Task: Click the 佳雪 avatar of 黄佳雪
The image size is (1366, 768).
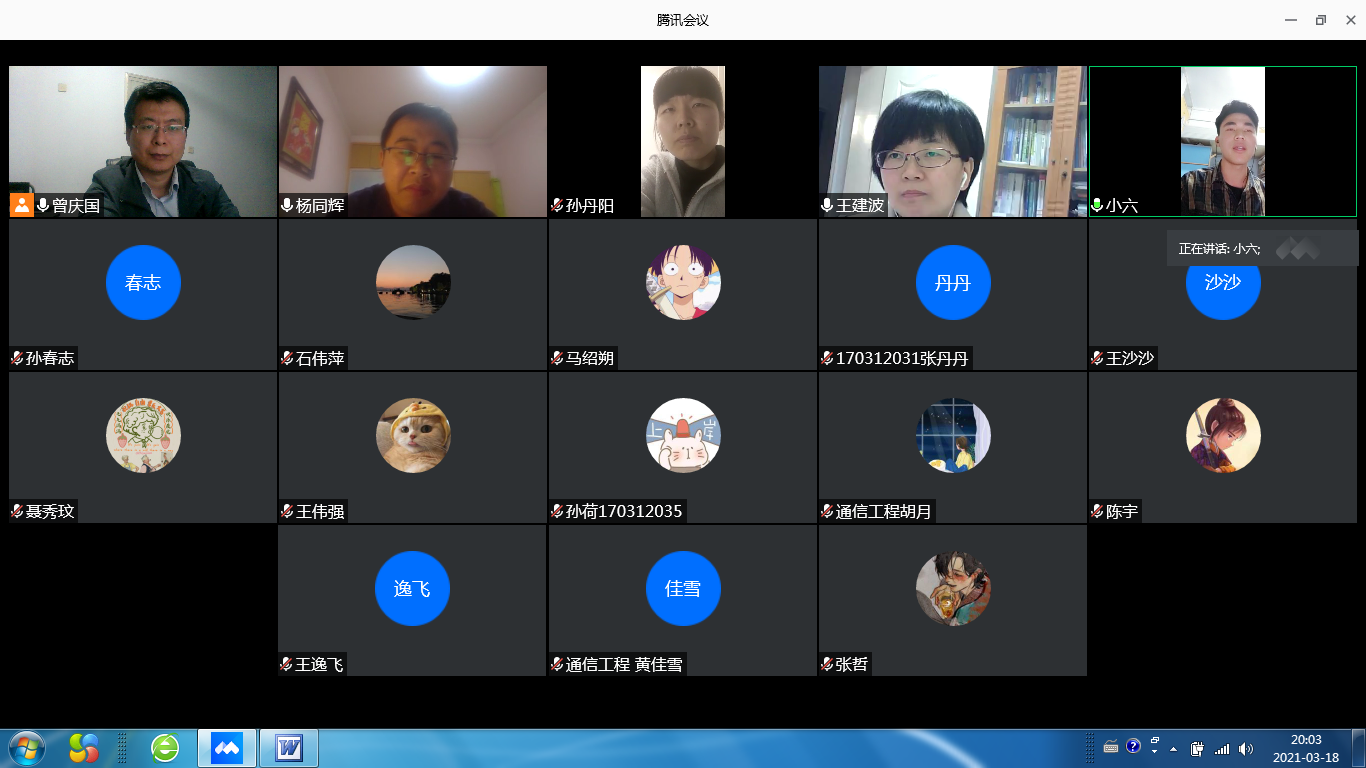Action: 683,588
